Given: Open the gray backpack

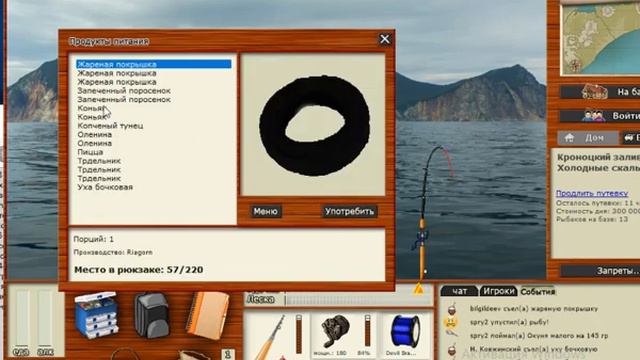Looking at the screenshot, I should 151,315.
